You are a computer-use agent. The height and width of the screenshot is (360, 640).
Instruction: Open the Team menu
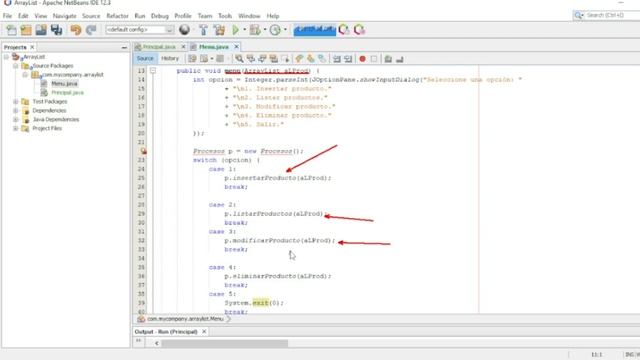(205, 16)
